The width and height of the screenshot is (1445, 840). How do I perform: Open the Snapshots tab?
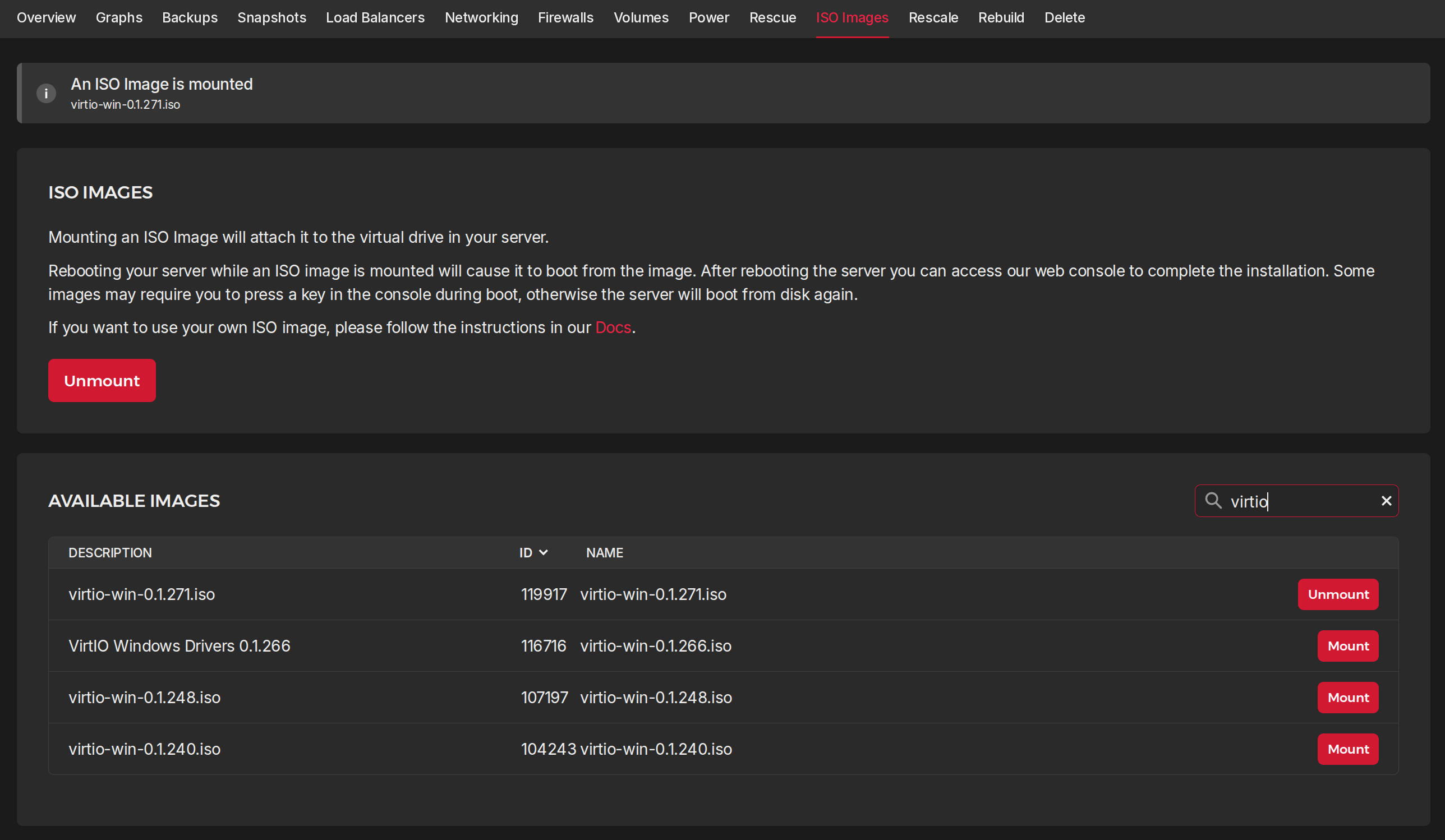pyautogui.click(x=272, y=18)
